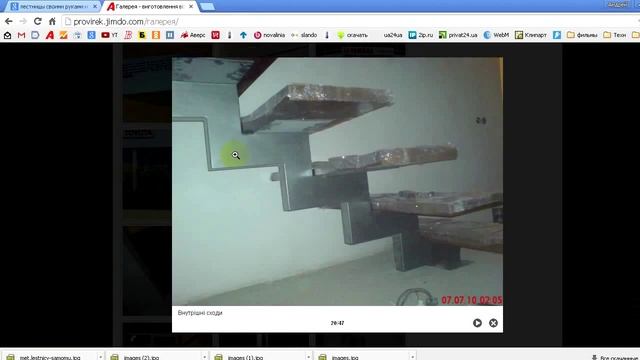
Task: Open the blue number 8 bookmark
Action: [91, 35]
